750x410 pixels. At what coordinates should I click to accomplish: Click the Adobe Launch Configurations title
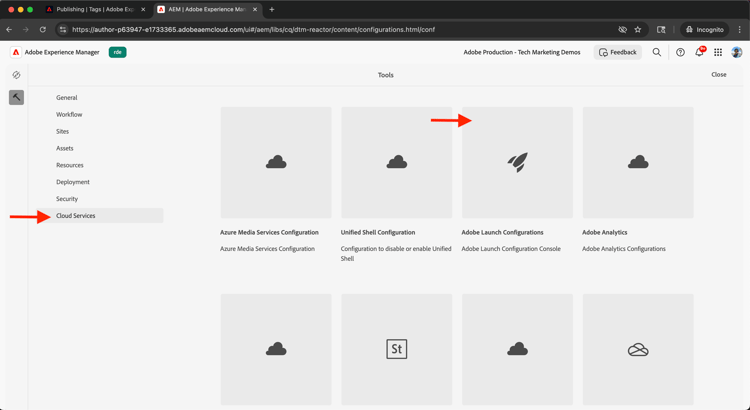click(x=502, y=233)
